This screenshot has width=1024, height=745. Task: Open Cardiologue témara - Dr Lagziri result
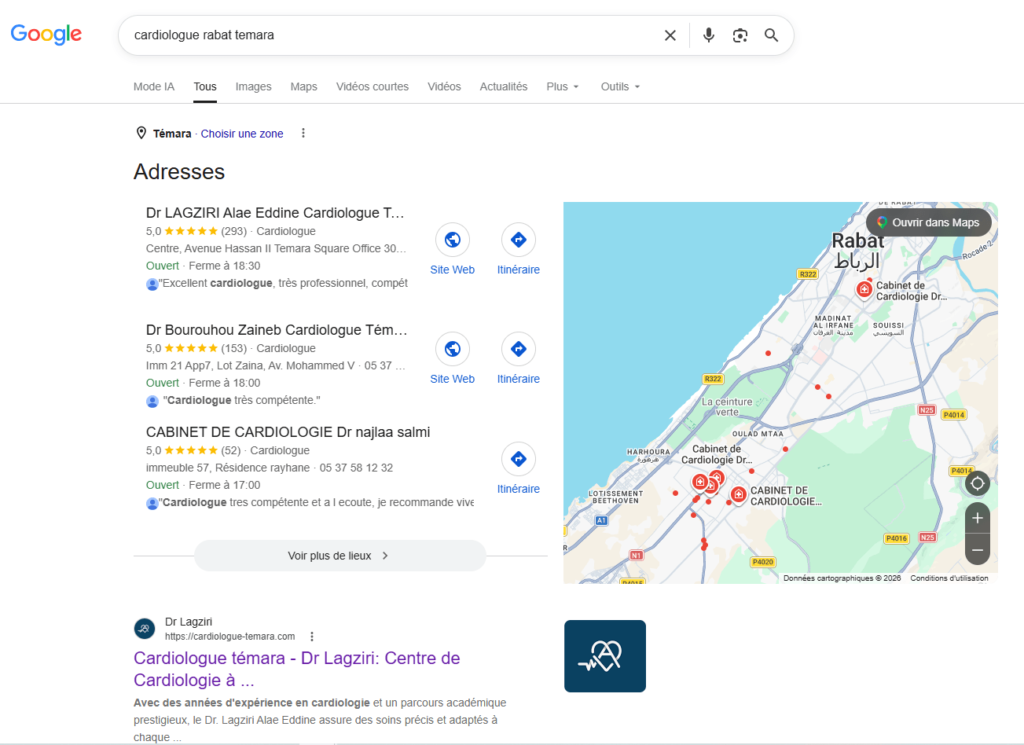pos(297,669)
